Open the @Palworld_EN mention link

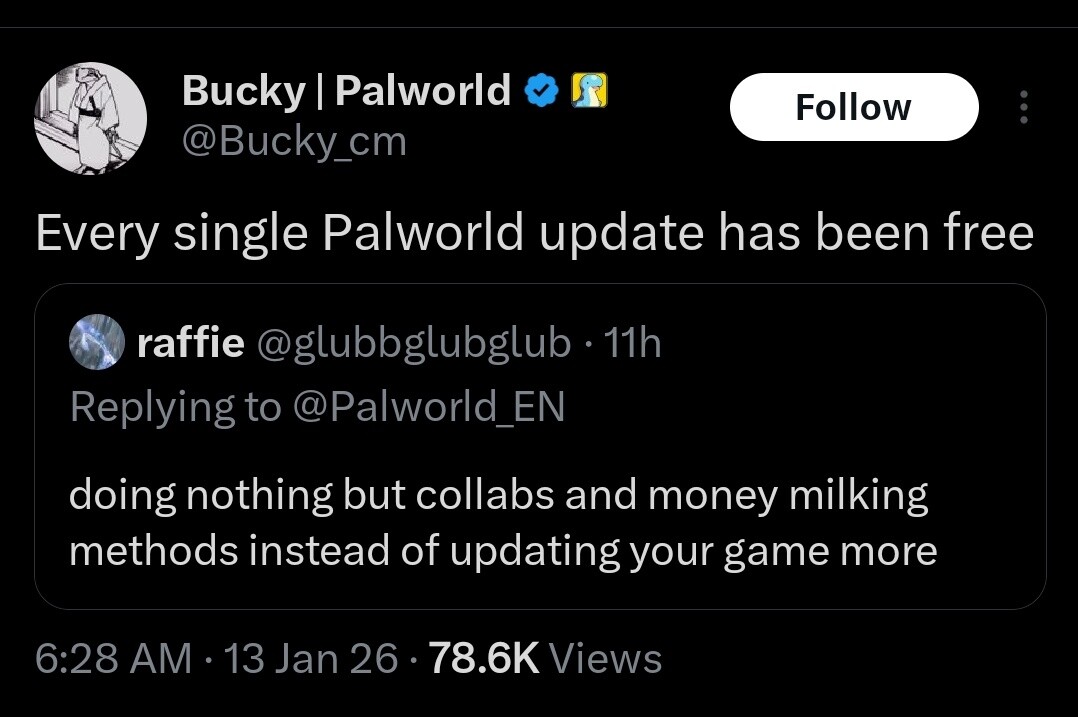pos(428,406)
